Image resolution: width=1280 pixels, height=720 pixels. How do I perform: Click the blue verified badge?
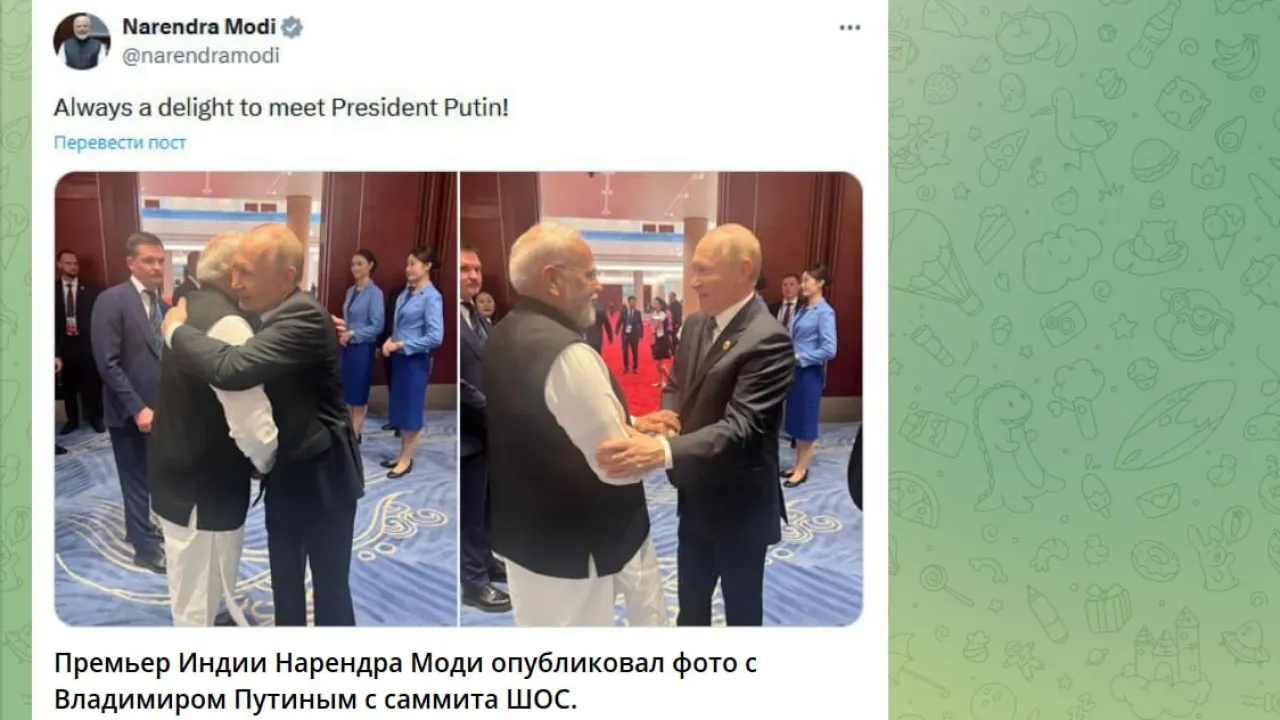[x=292, y=27]
